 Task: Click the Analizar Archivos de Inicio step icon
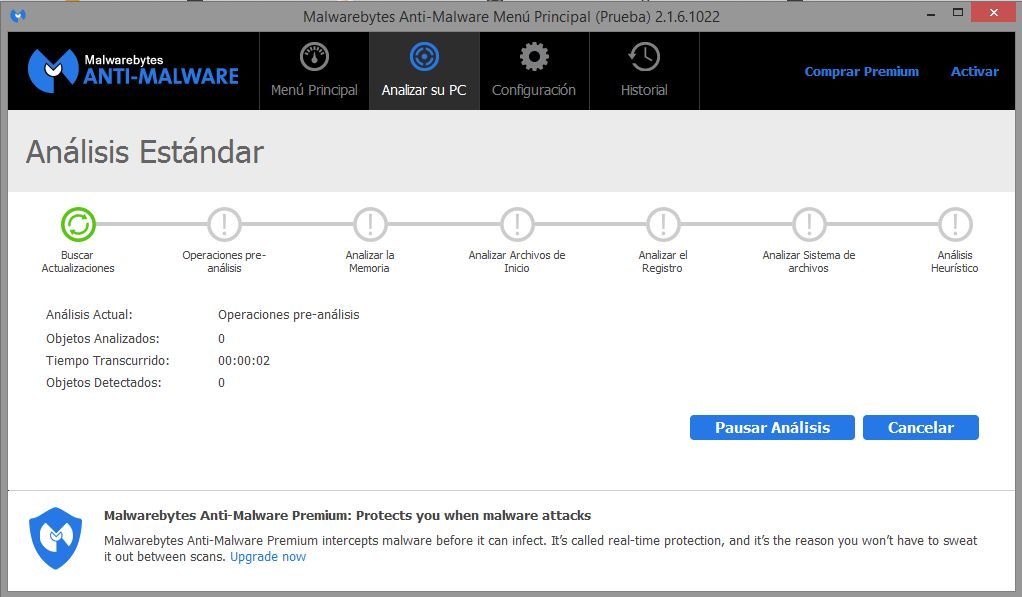coord(517,224)
